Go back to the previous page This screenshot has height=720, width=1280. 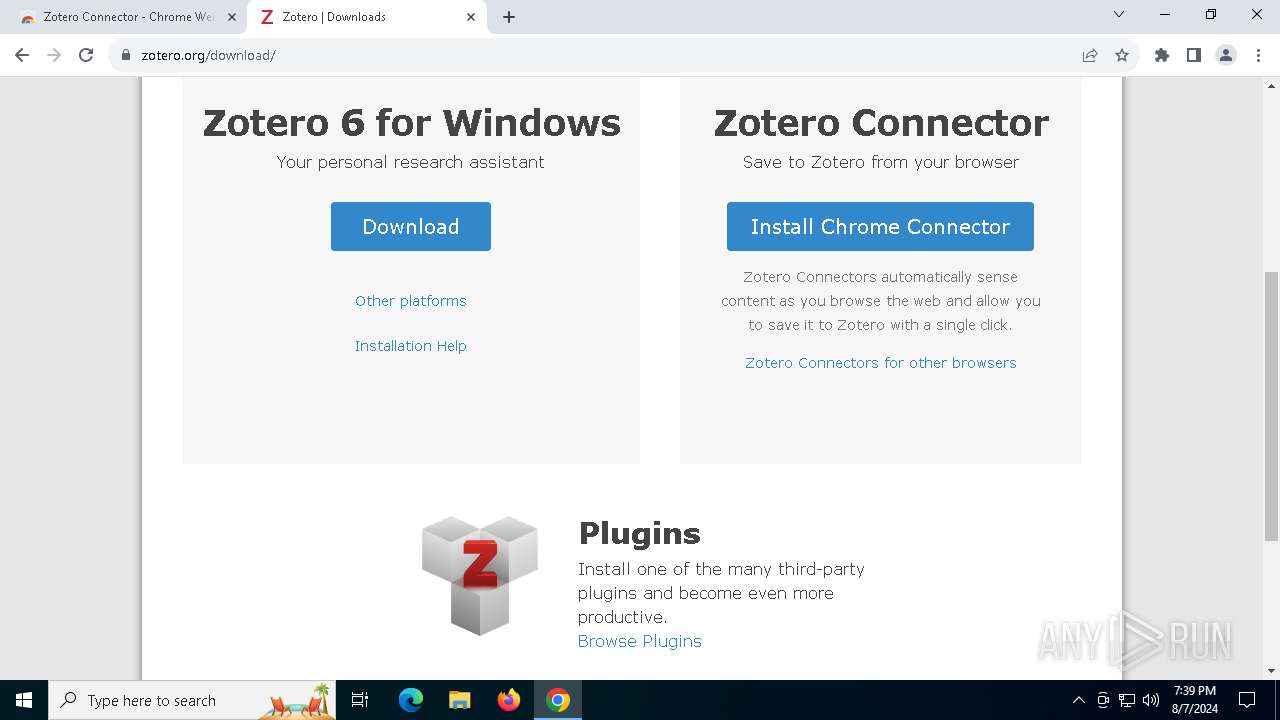[x=22, y=55]
